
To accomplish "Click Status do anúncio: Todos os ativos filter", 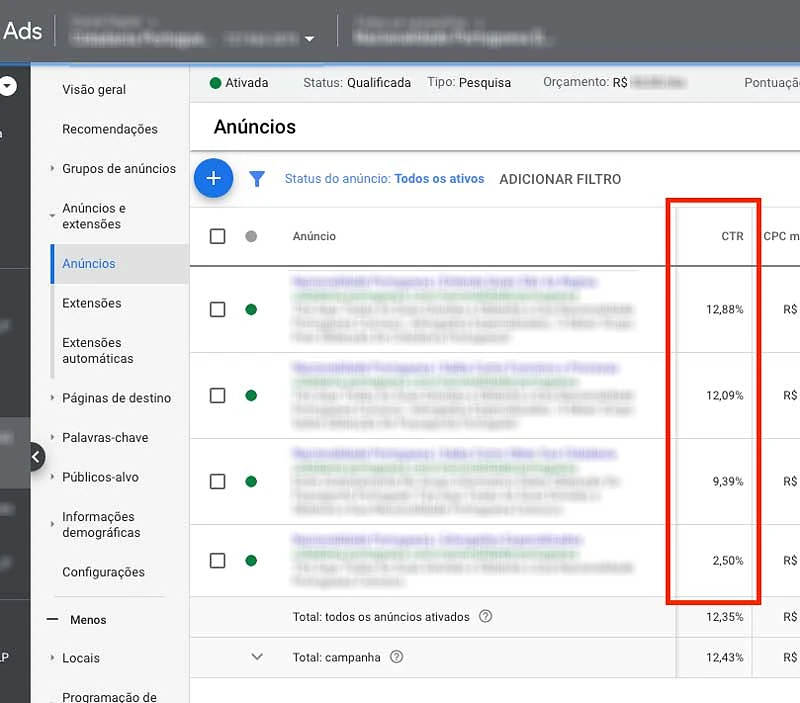I will tap(384, 179).
